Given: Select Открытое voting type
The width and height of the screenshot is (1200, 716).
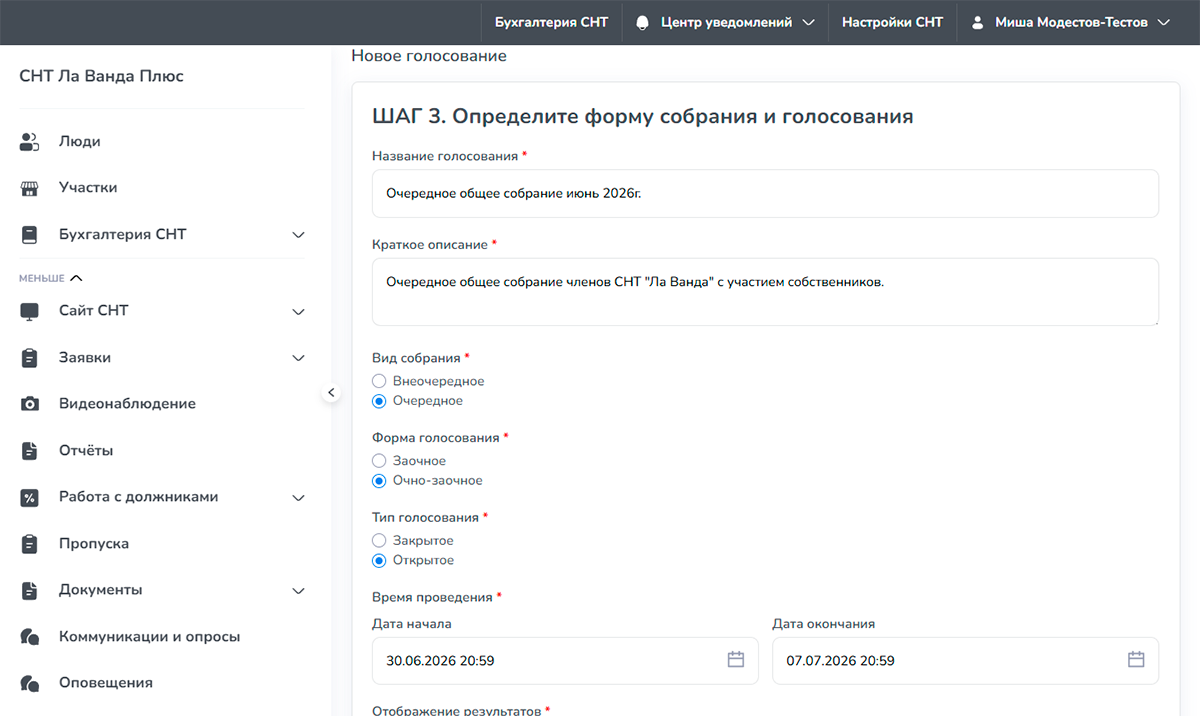Looking at the screenshot, I should (378, 561).
